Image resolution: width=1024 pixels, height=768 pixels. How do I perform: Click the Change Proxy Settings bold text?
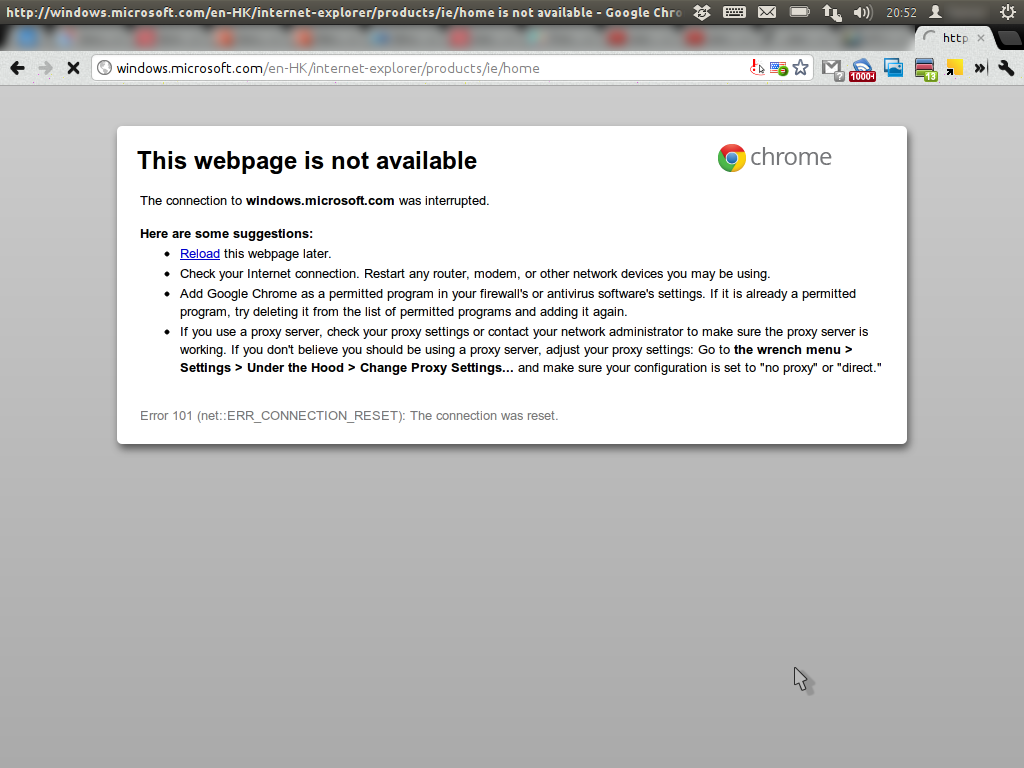click(436, 368)
